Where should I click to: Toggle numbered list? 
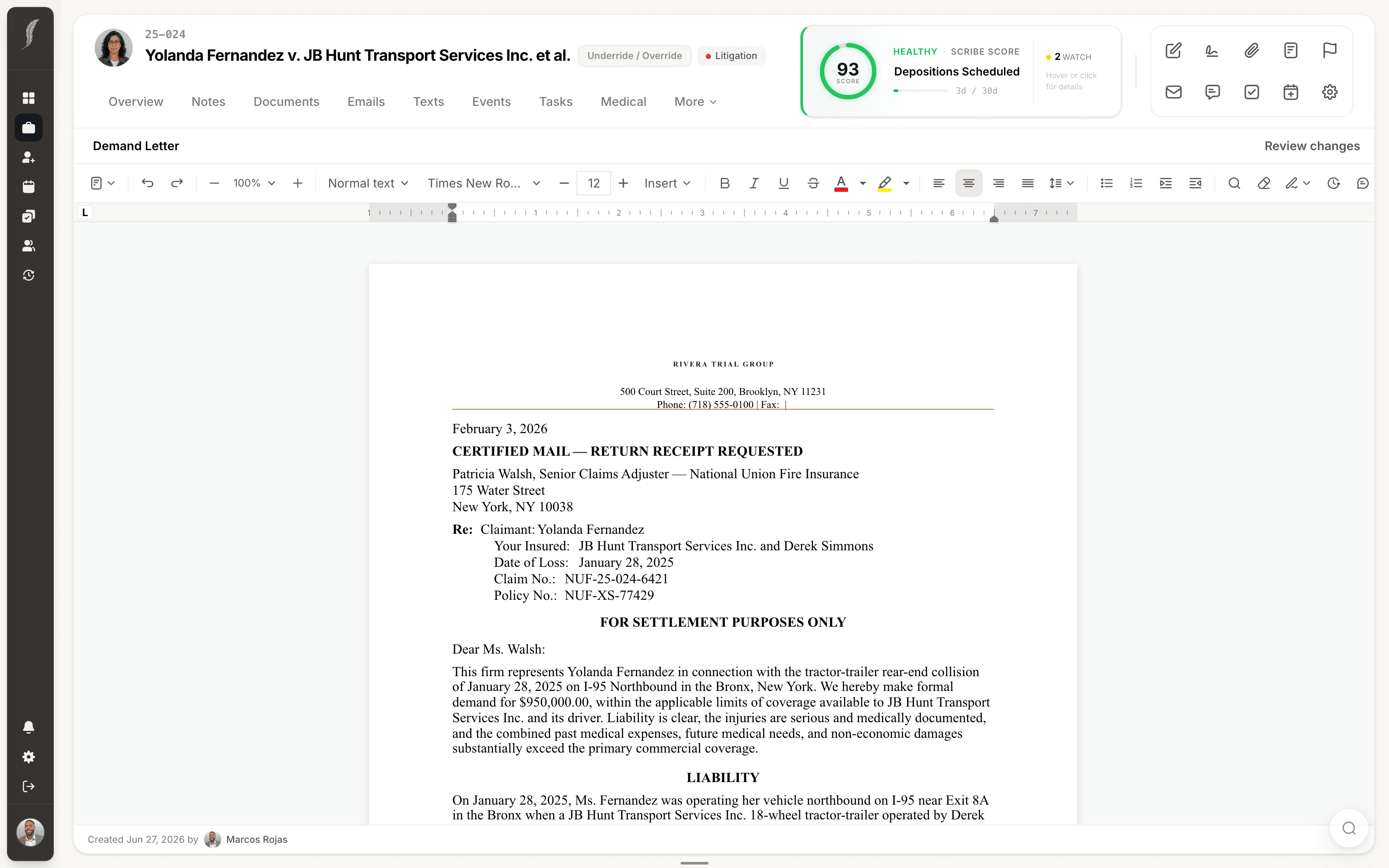tap(1136, 183)
